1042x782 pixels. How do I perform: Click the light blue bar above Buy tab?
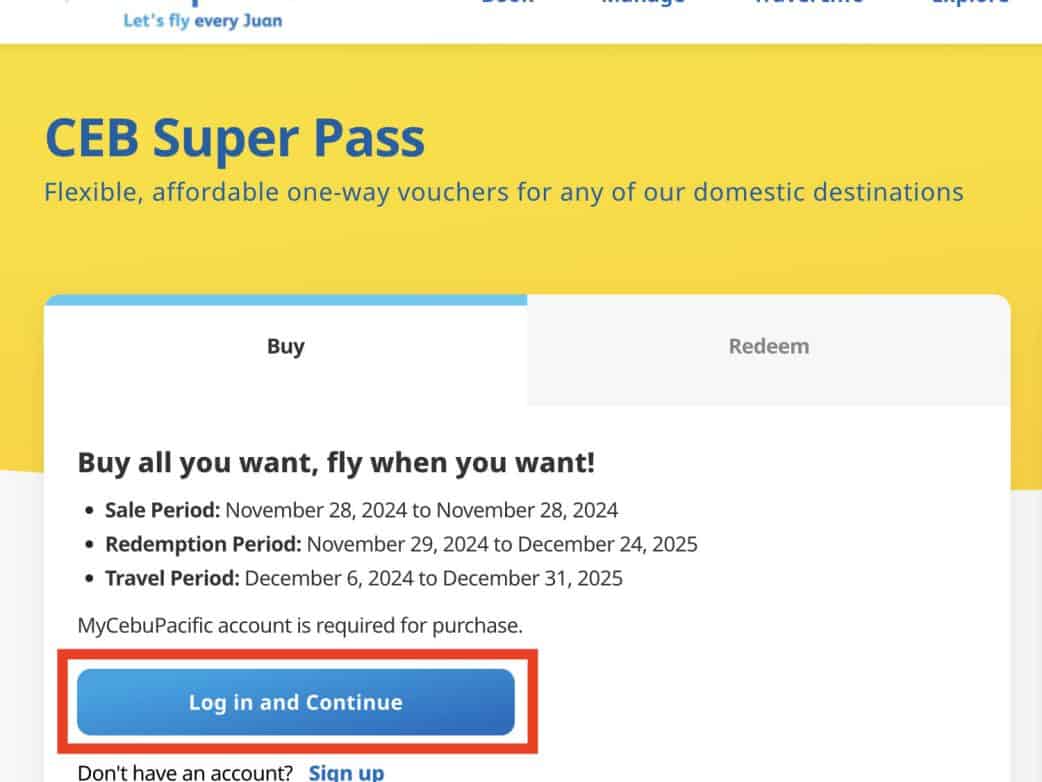285,299
